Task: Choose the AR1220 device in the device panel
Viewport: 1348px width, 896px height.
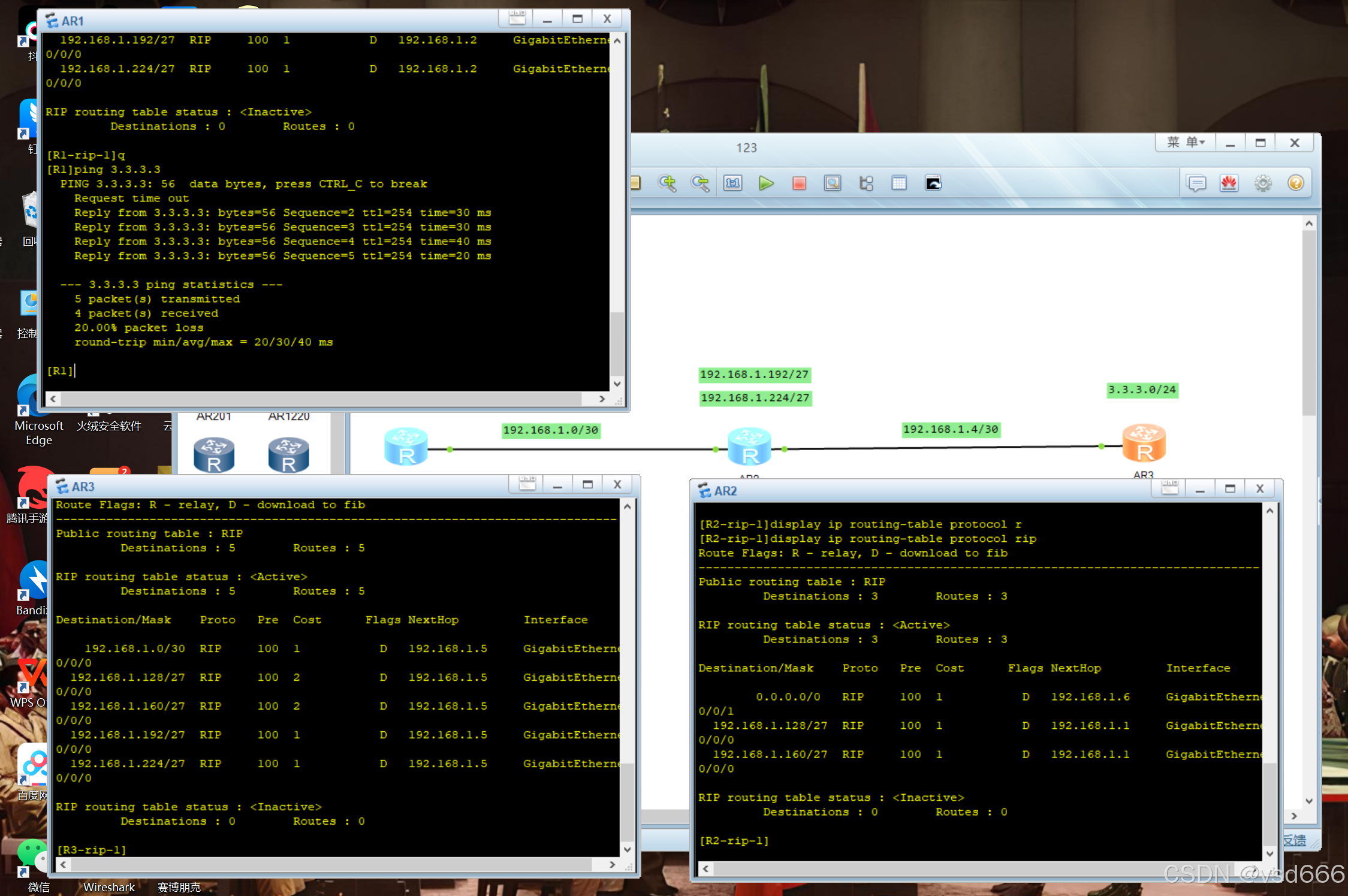Action: [288, 455]
